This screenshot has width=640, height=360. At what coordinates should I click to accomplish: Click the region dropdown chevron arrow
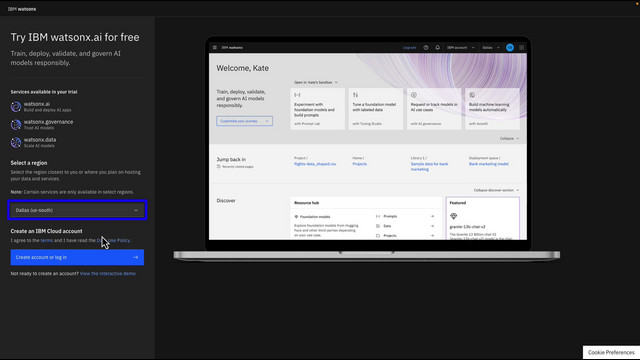(x=136, y=210)
